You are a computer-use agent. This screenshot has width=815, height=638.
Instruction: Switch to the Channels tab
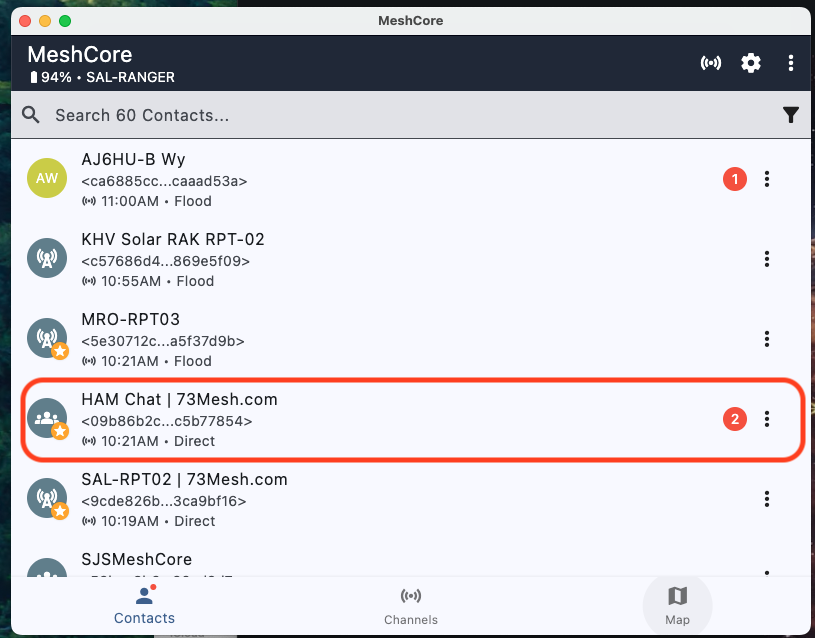tap(411, 606)
